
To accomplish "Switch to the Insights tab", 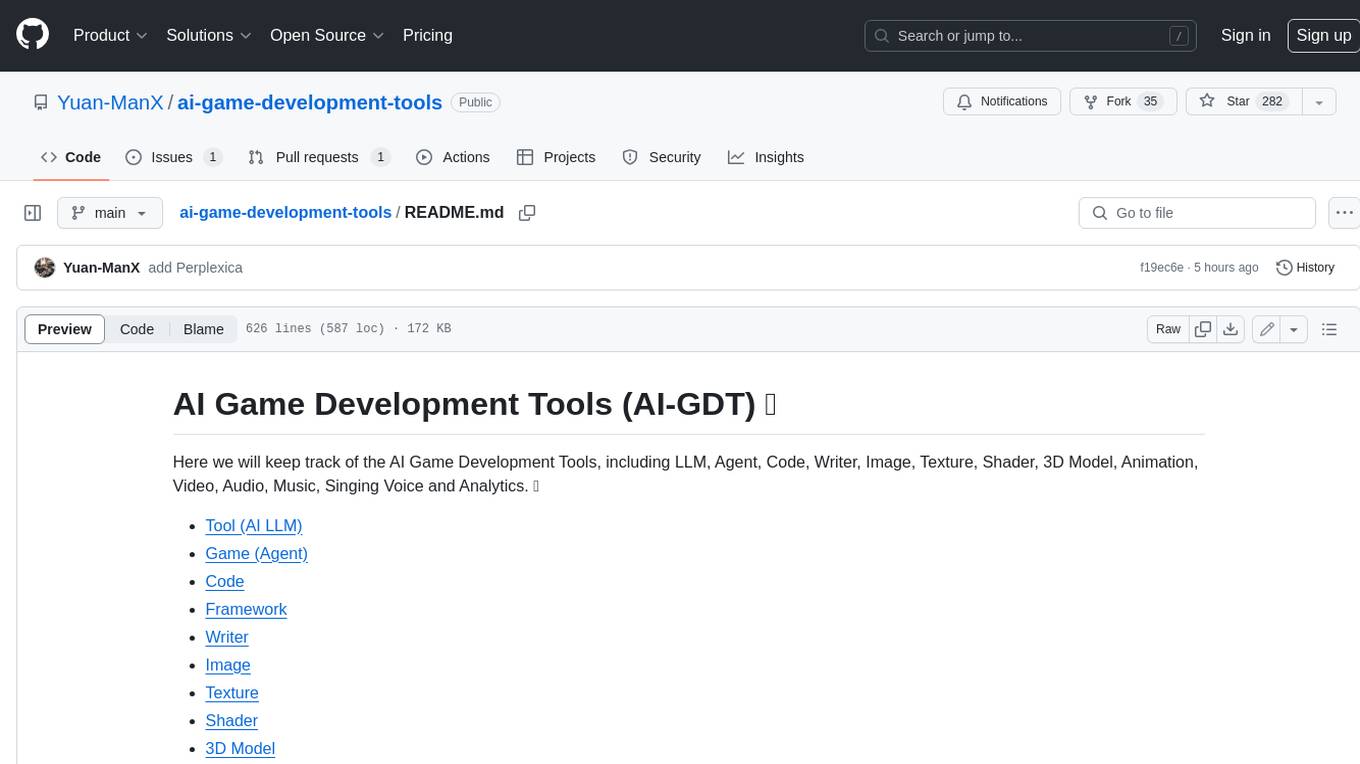I will point(765,157).
